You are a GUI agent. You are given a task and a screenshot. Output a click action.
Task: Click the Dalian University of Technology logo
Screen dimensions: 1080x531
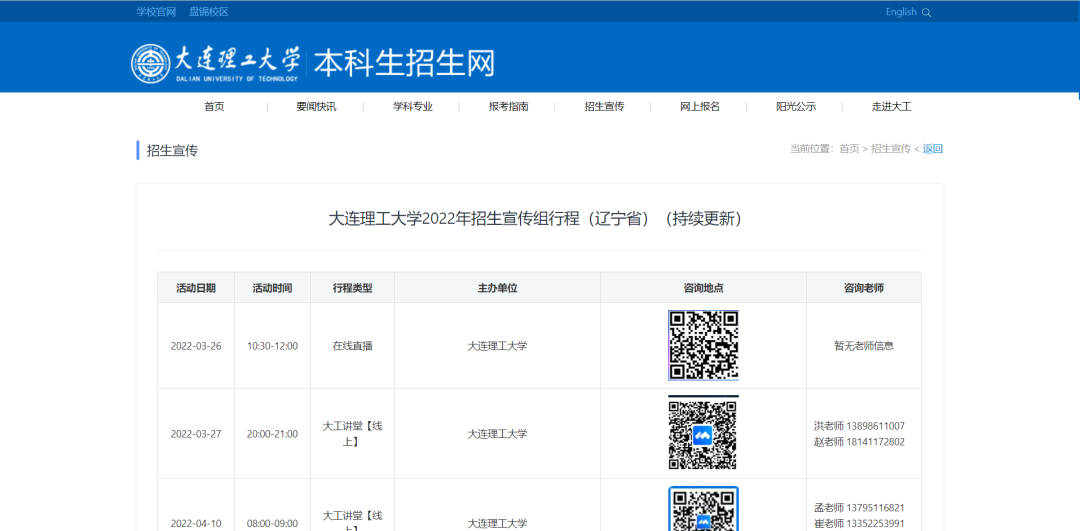[x=216, y=63]
